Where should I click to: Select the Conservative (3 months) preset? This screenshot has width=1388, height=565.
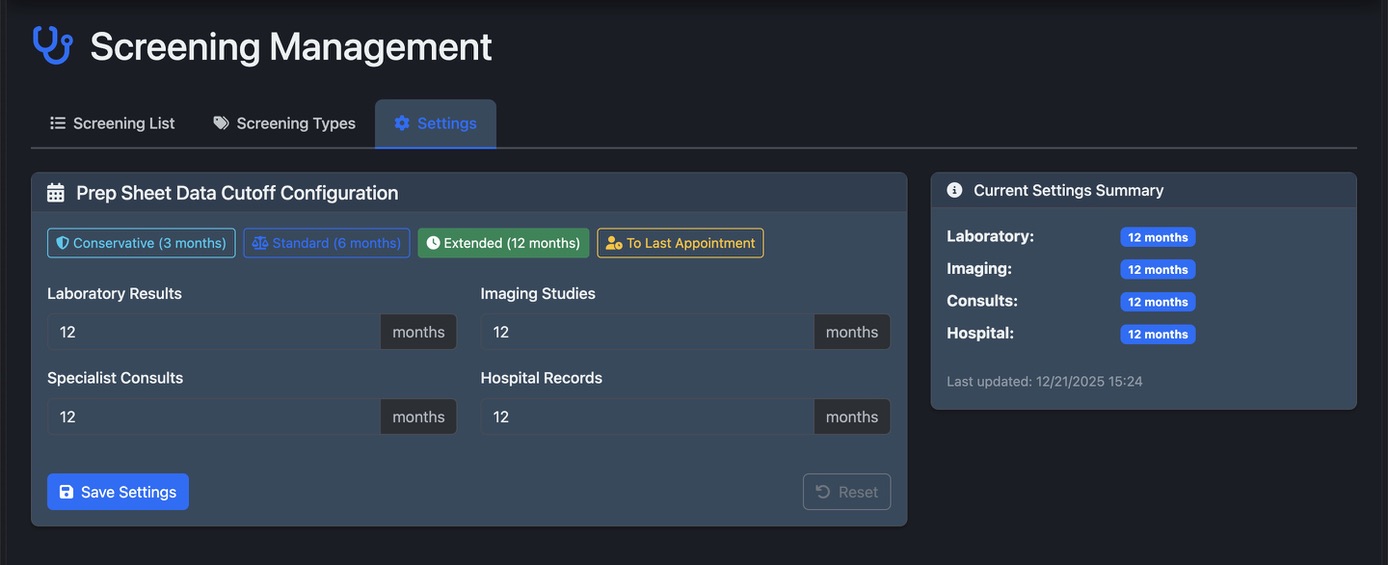tap(141, 243)
